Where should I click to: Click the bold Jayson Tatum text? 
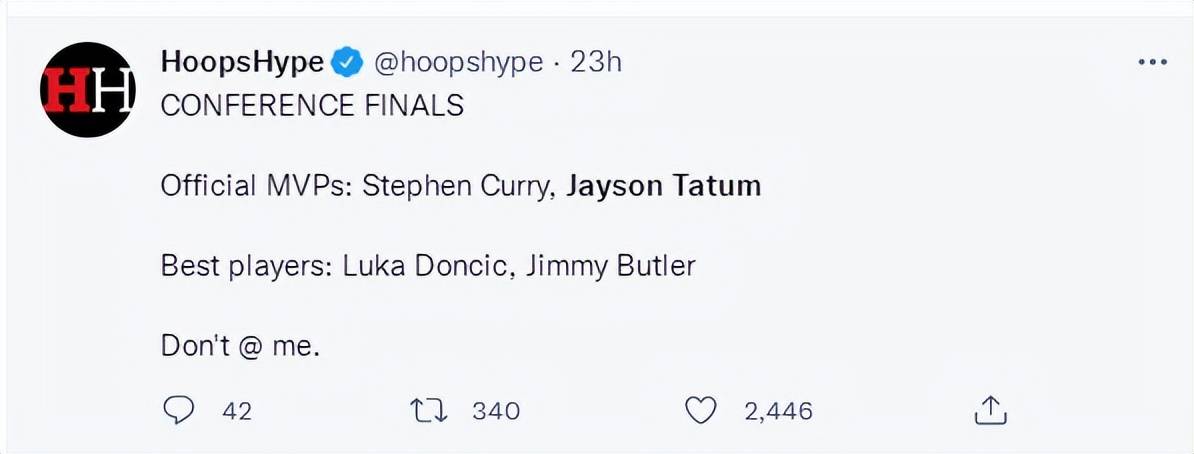point(663,186)
